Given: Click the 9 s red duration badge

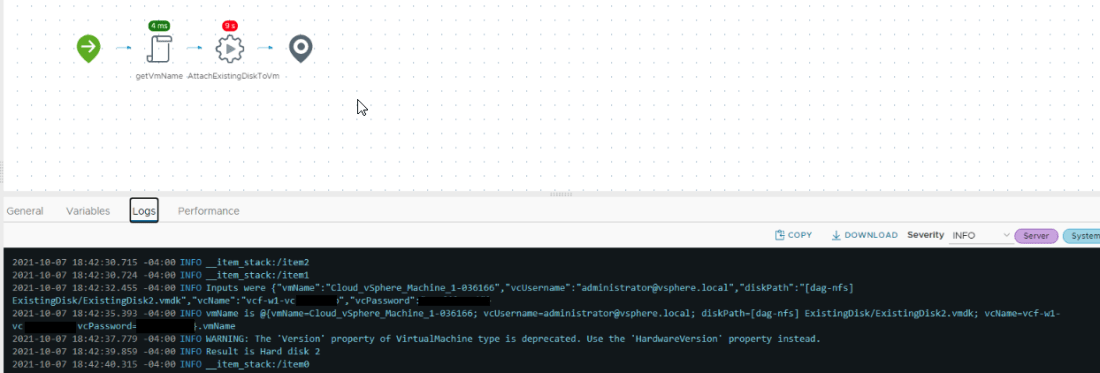Looking at the screenshot, I should point(230,26).
